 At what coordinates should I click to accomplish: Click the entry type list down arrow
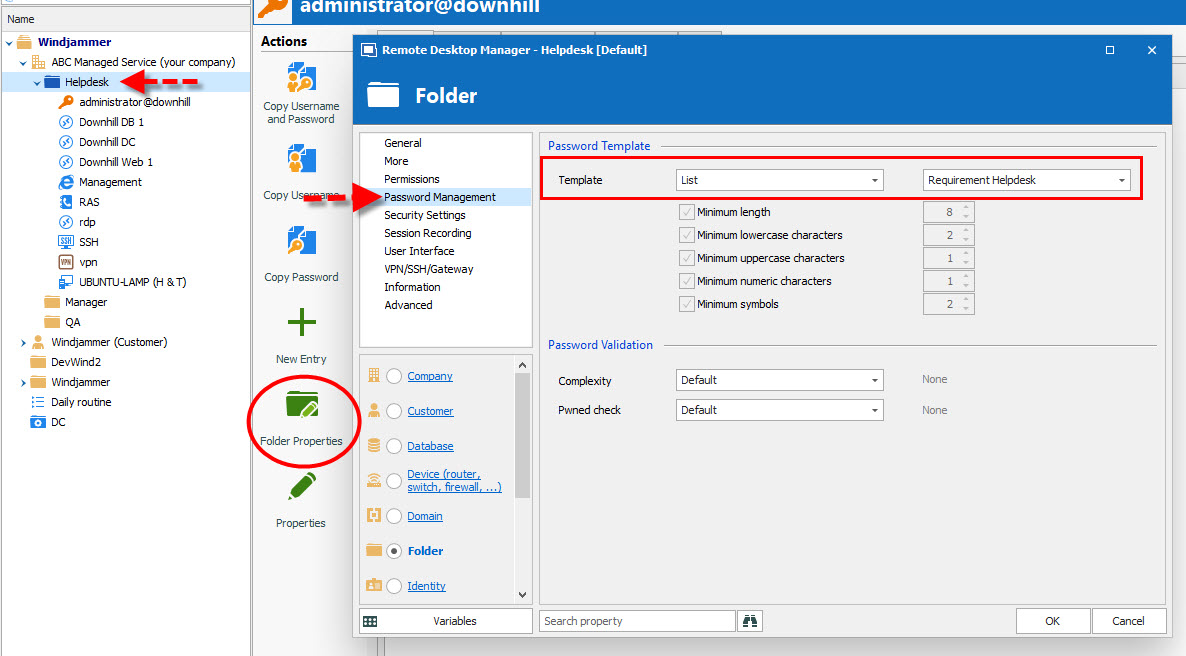coord(522,595)
